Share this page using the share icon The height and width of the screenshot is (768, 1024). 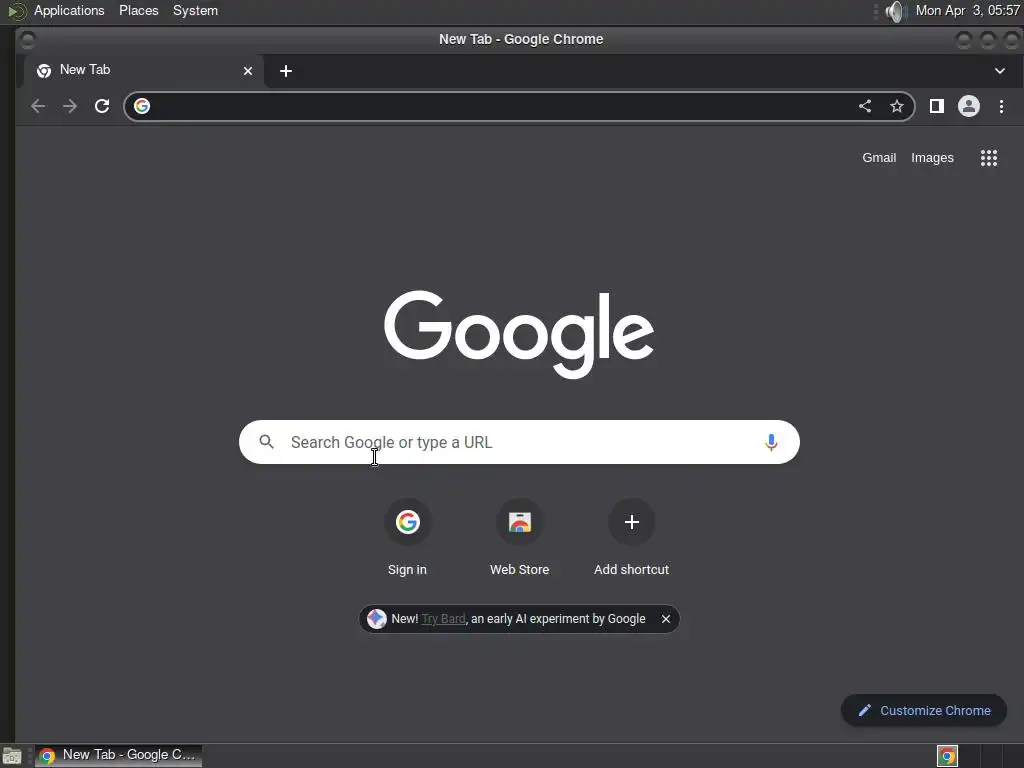[x=865, y=106]
